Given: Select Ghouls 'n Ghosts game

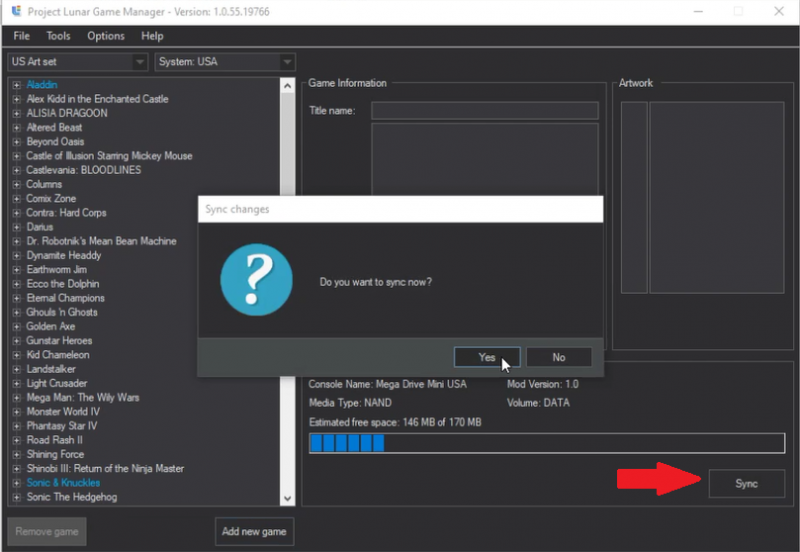Looking at the screenshot, I should pos(62,312).
